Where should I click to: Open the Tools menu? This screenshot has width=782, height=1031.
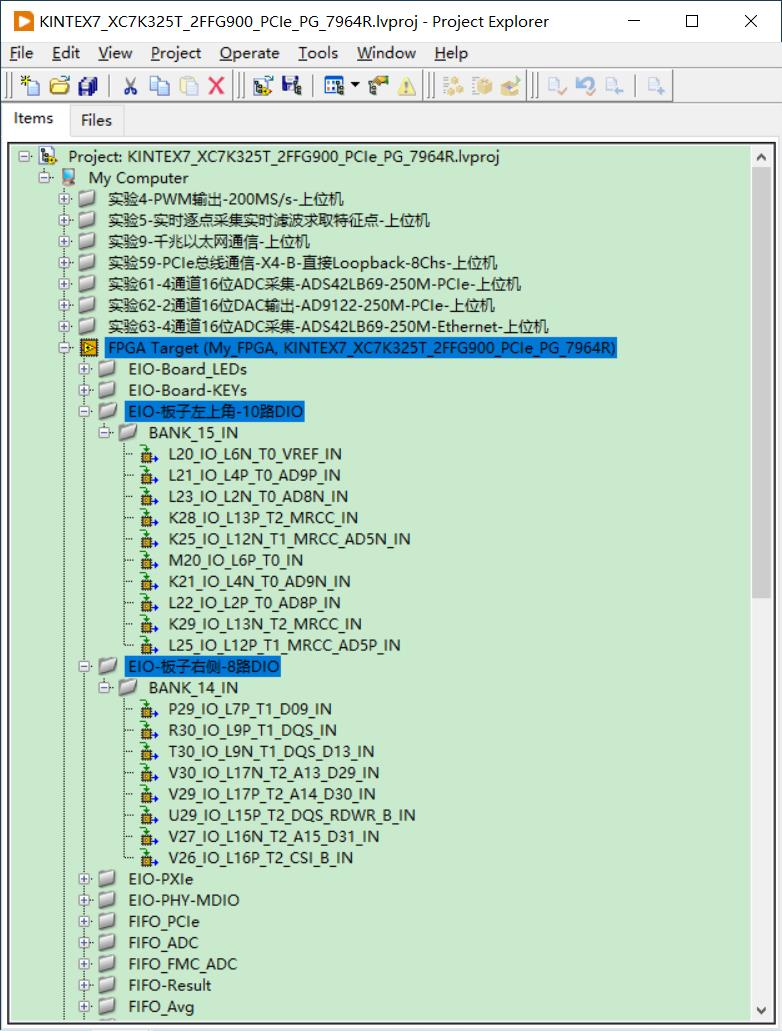(x=318, y=53)
